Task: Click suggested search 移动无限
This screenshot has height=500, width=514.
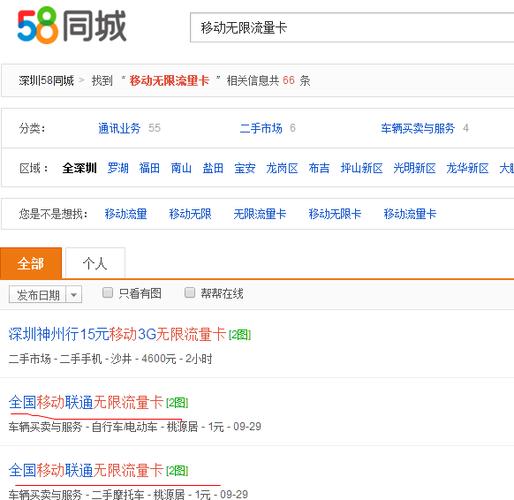Action: coord(190,214)
